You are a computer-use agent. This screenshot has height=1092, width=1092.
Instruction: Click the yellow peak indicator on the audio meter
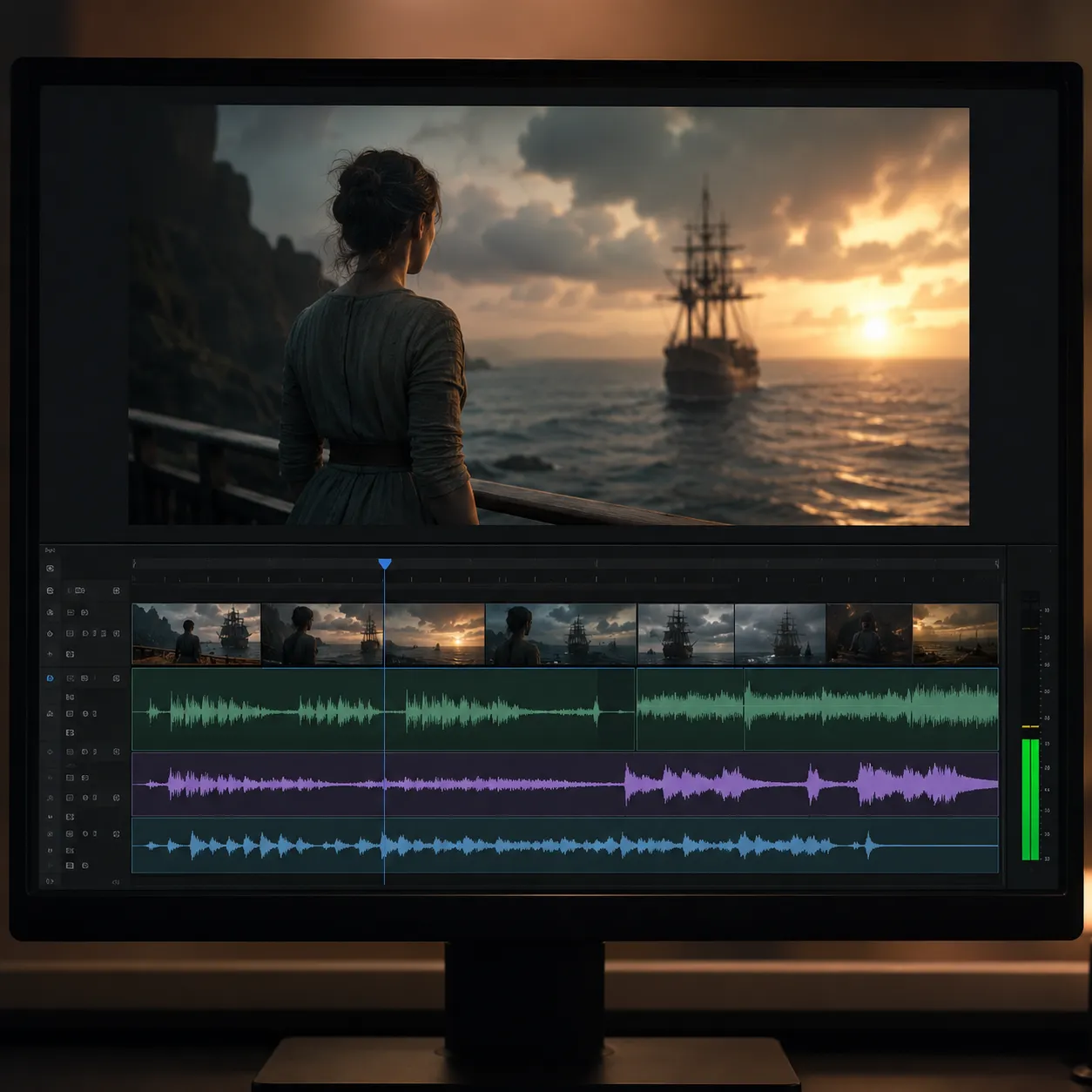click(1030, 726)
